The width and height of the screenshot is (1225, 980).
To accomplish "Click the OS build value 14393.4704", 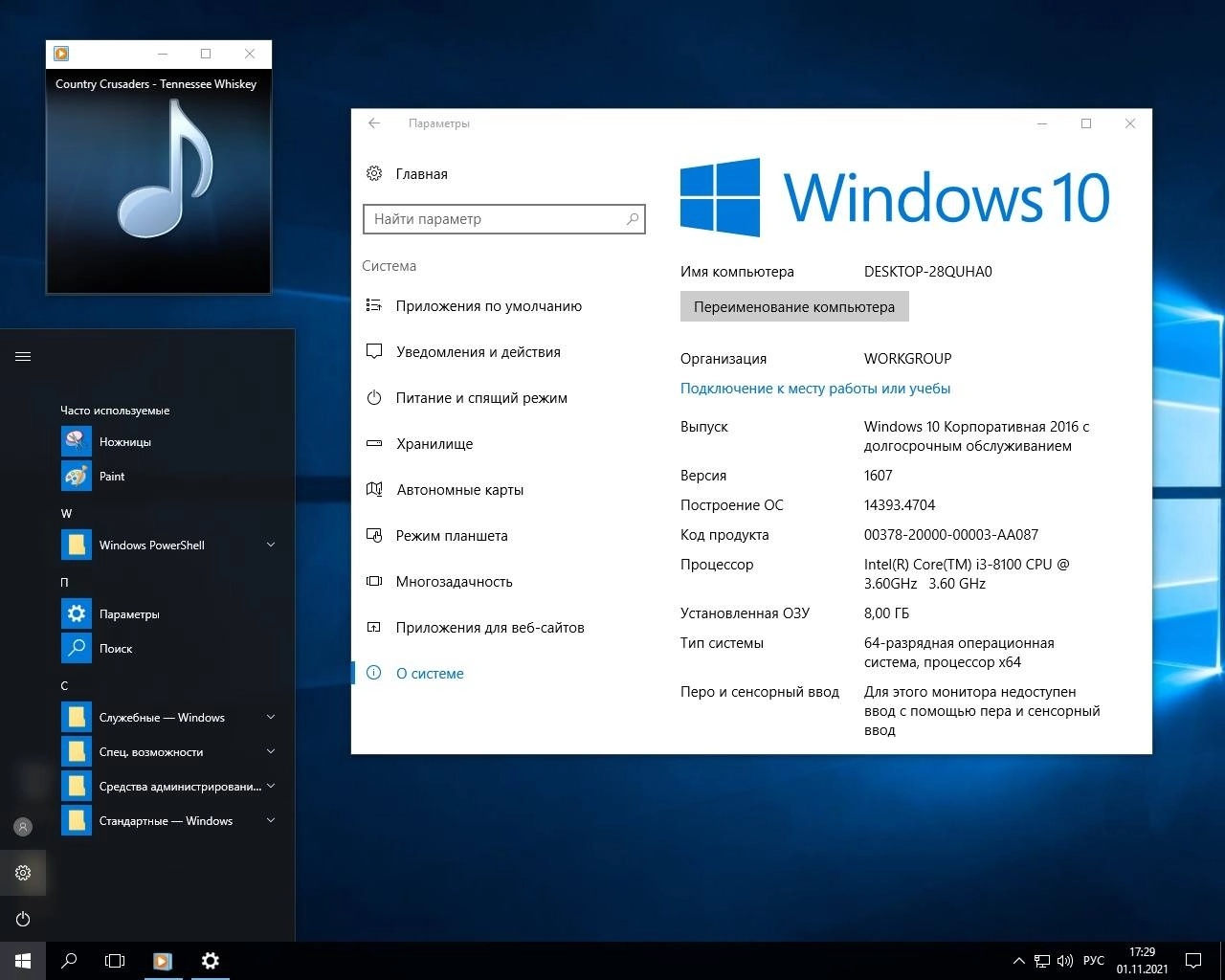I will point(900,505).
